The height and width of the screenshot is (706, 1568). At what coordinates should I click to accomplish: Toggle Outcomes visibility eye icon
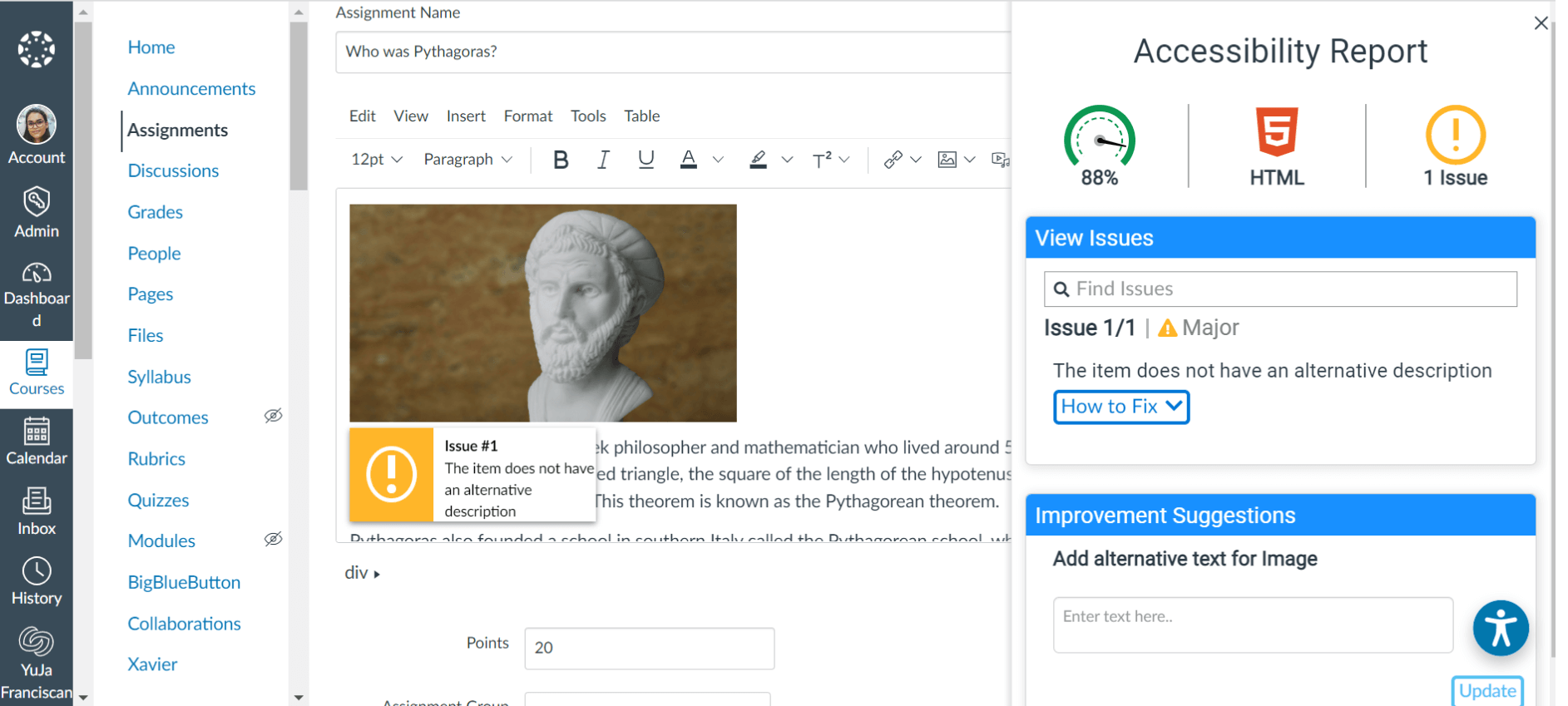[x=273, y=416]
